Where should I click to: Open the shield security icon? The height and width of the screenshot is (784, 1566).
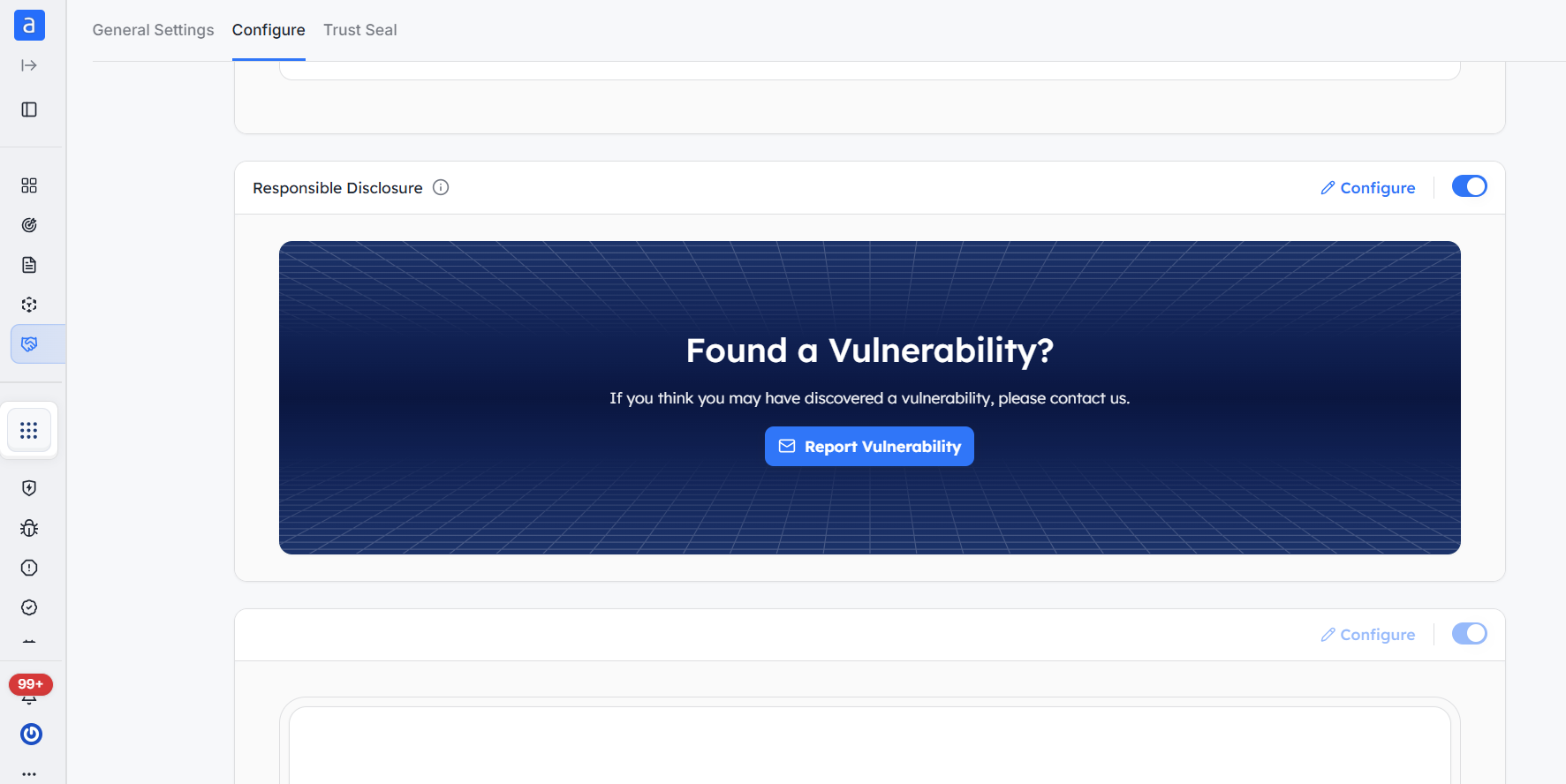coord(29,488)
